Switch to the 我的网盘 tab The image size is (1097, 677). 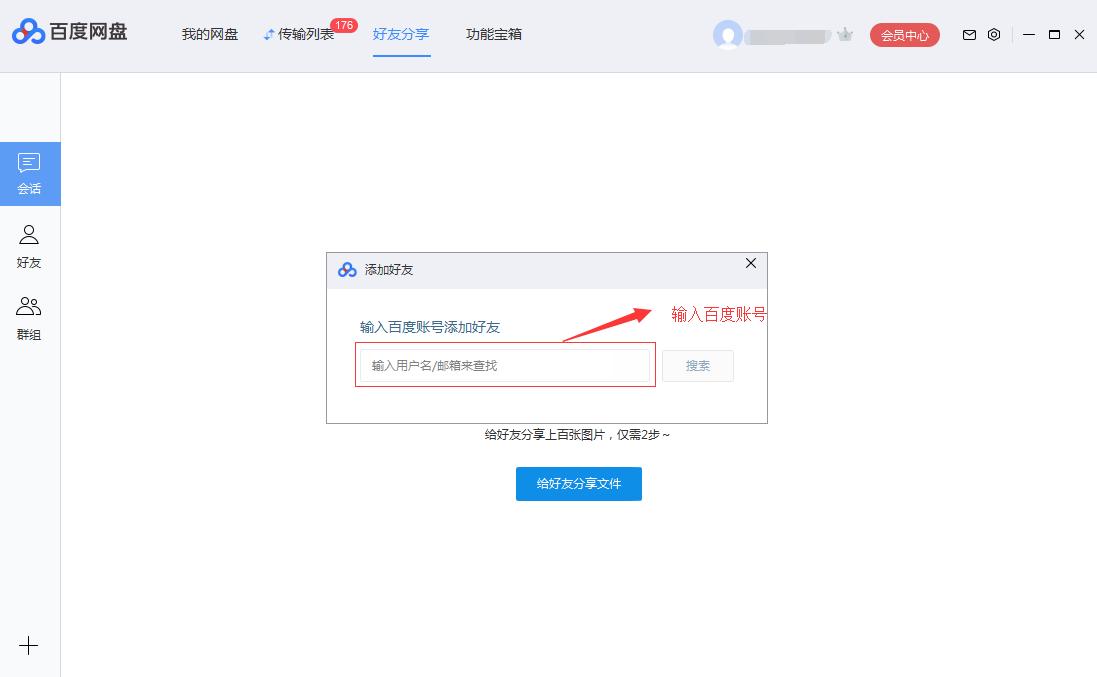(209, 33)
